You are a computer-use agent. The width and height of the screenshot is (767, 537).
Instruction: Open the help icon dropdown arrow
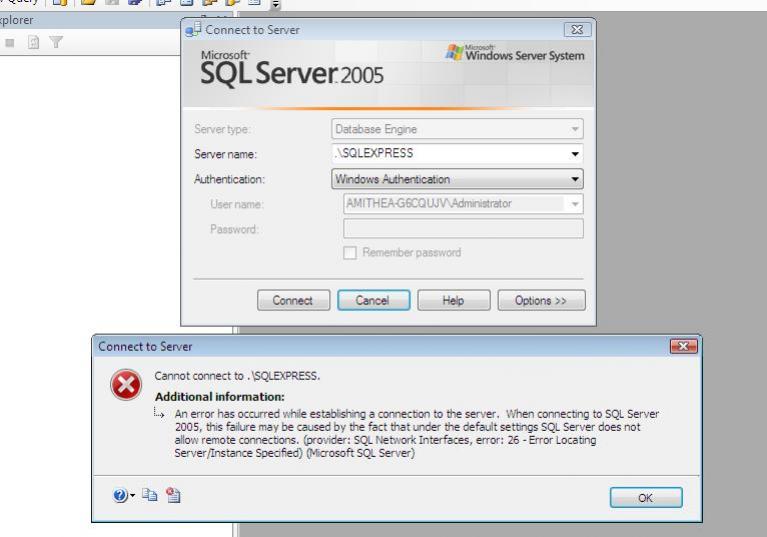click(x=133, y=496)
